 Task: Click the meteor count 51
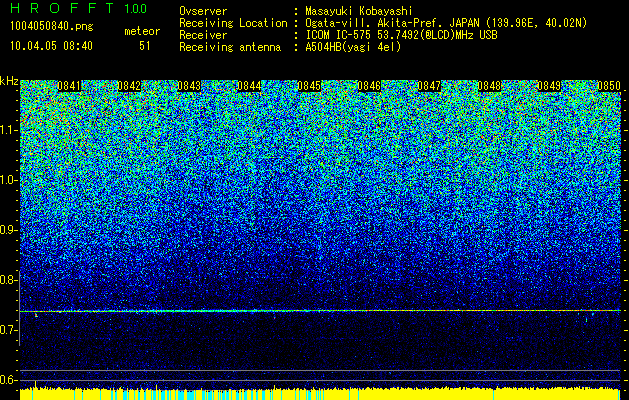[144, 46]
